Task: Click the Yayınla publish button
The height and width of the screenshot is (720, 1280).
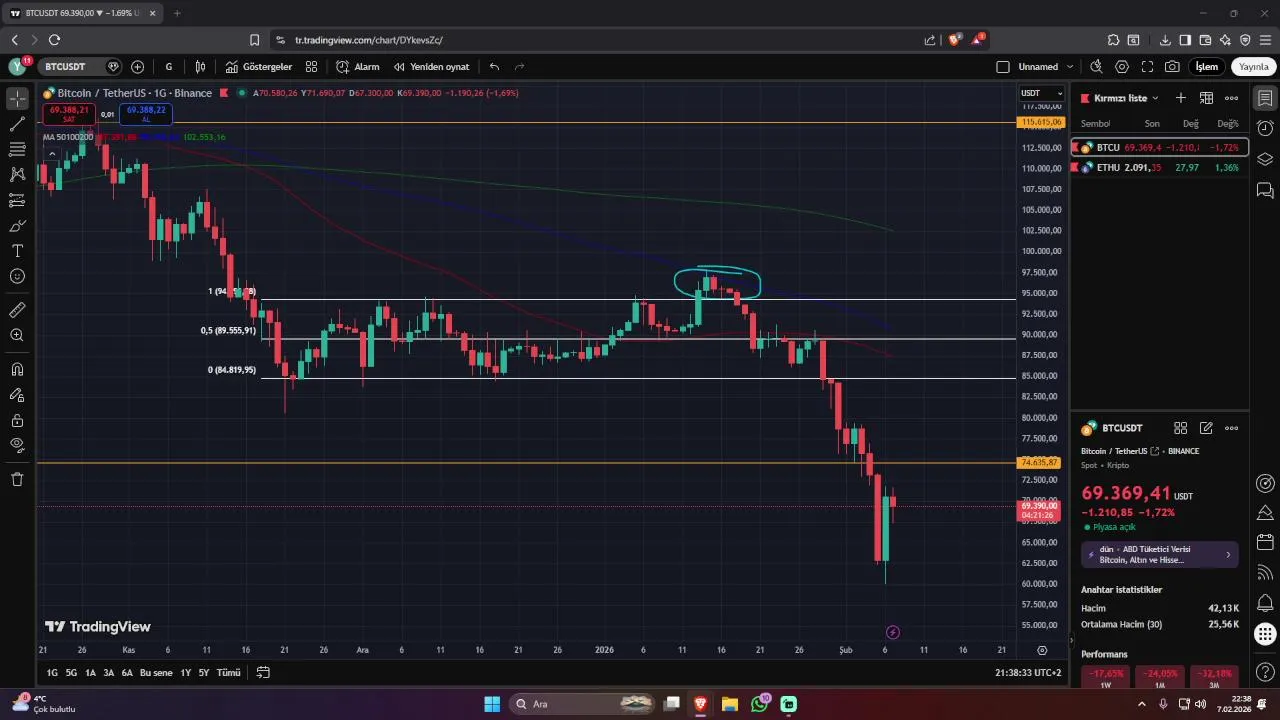Action: 1254,67
